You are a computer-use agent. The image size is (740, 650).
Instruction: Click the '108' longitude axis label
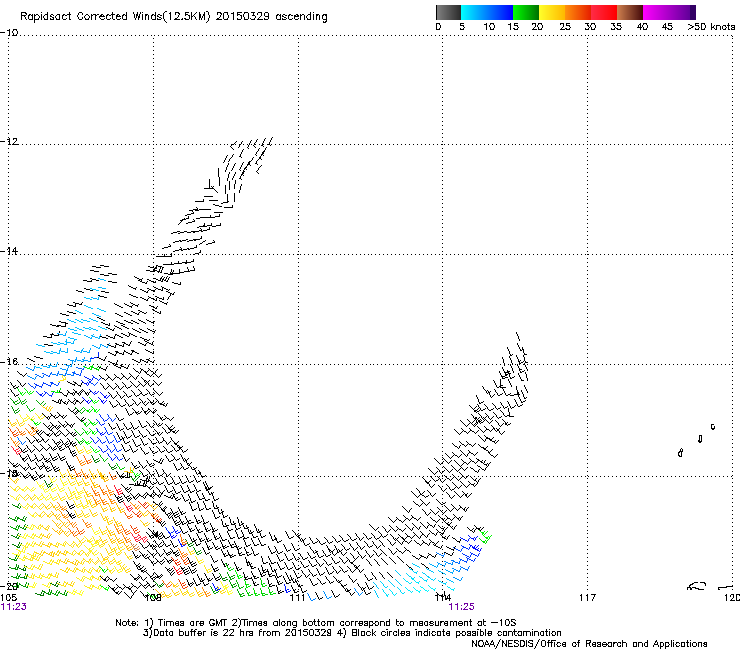[x=153, y=598]
